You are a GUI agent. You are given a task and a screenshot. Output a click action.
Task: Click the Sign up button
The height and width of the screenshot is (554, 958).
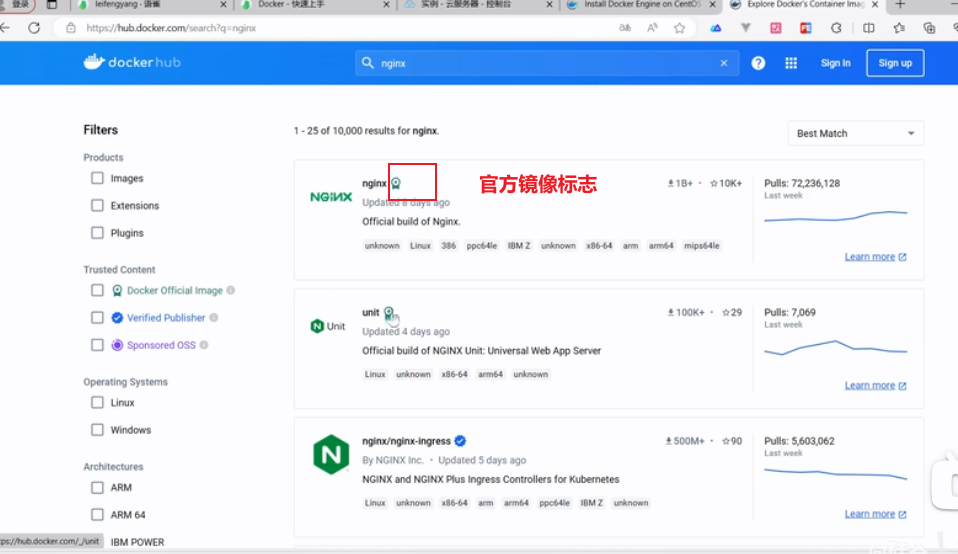point(895,63)
